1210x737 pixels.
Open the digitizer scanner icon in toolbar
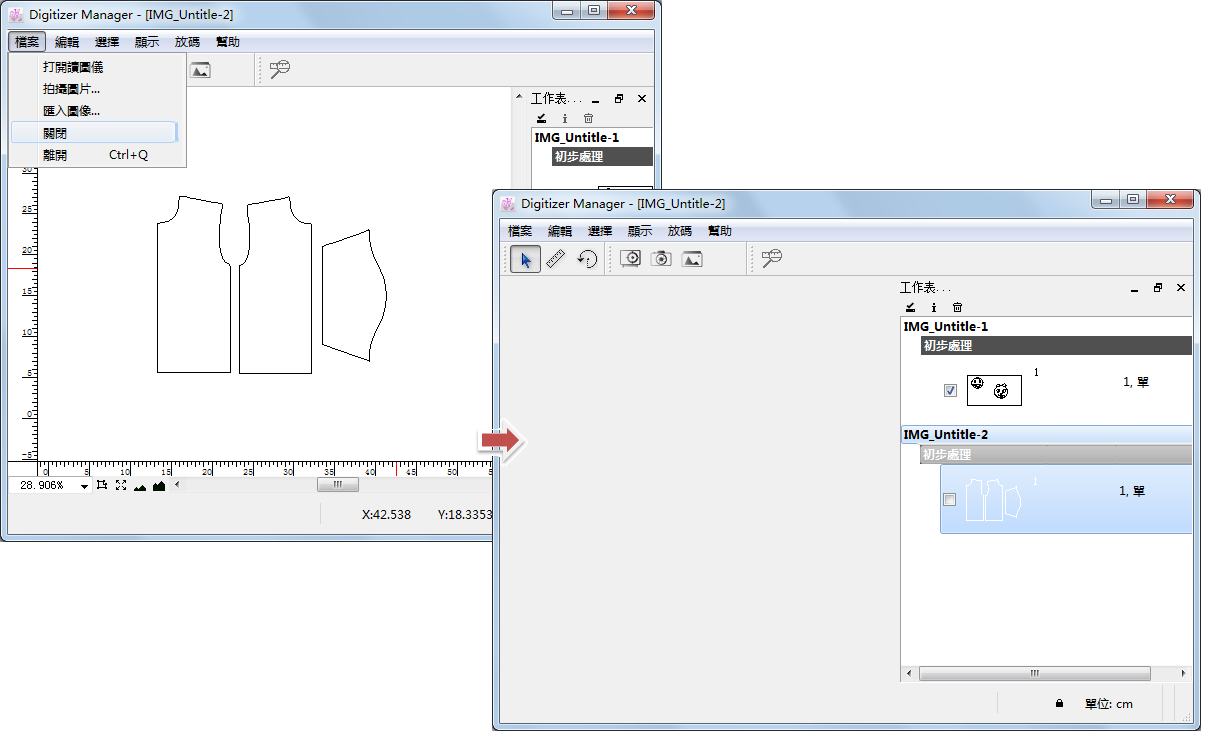tap(631, 259)
